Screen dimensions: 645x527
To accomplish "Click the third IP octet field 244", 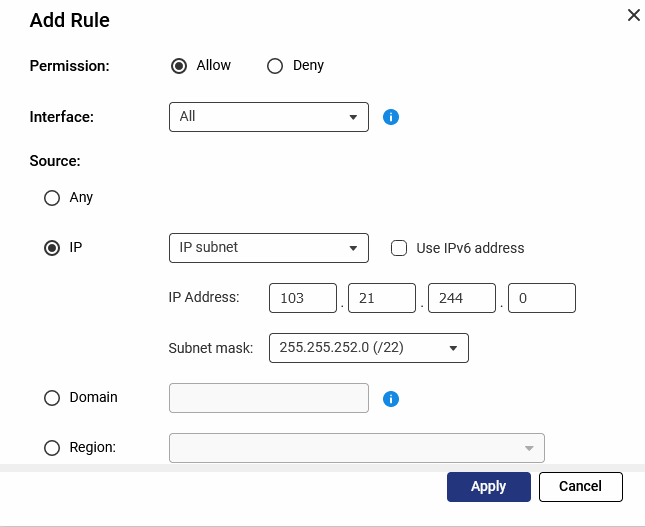I will pos(461,298).
